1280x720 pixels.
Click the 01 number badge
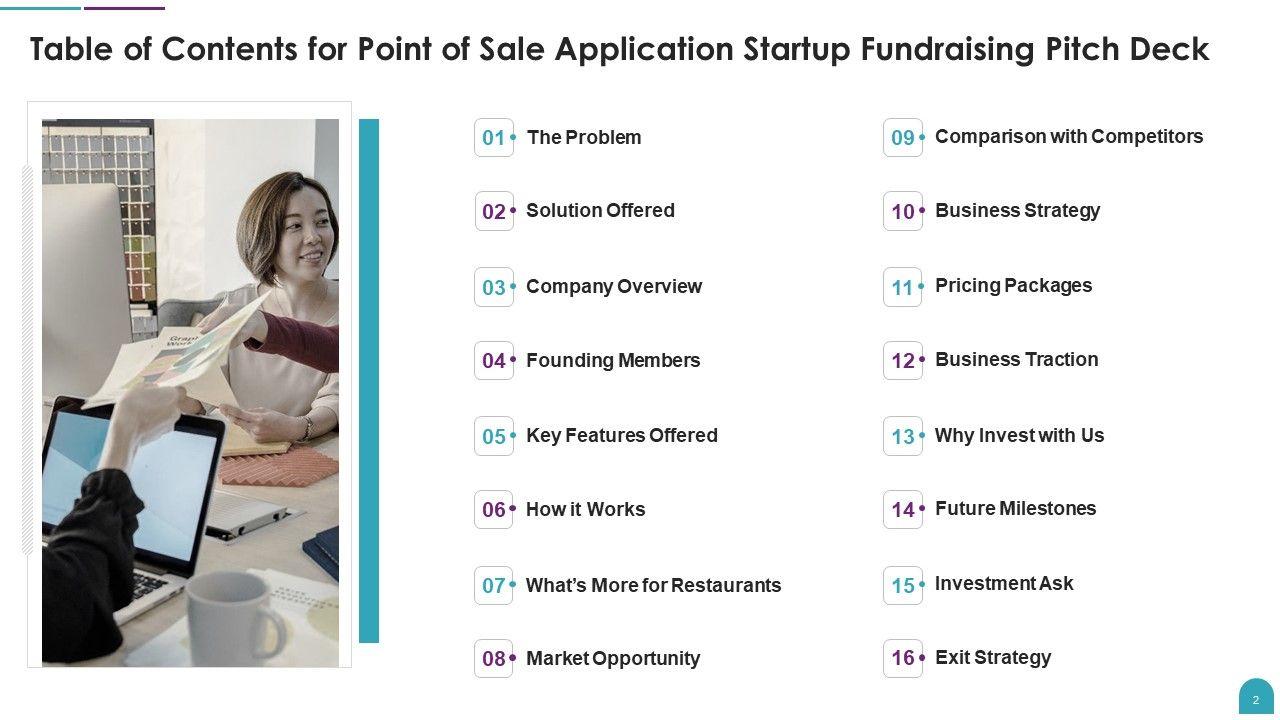click(494, 138)
